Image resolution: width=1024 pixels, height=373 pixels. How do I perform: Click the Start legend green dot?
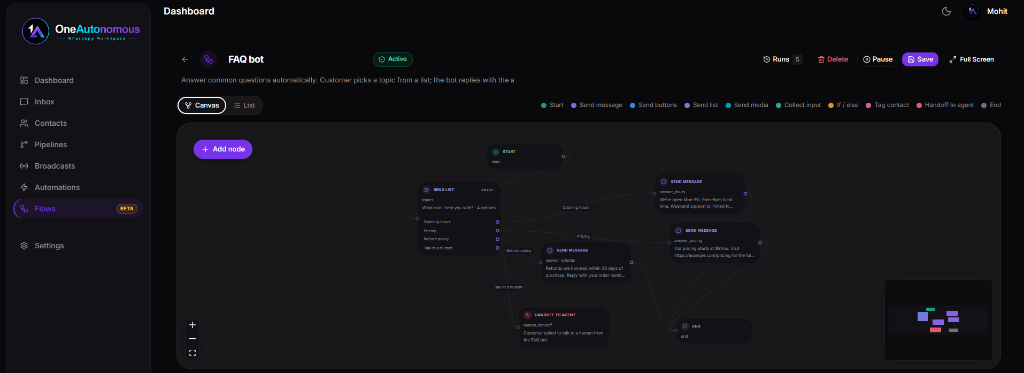[x=543, y=105]
